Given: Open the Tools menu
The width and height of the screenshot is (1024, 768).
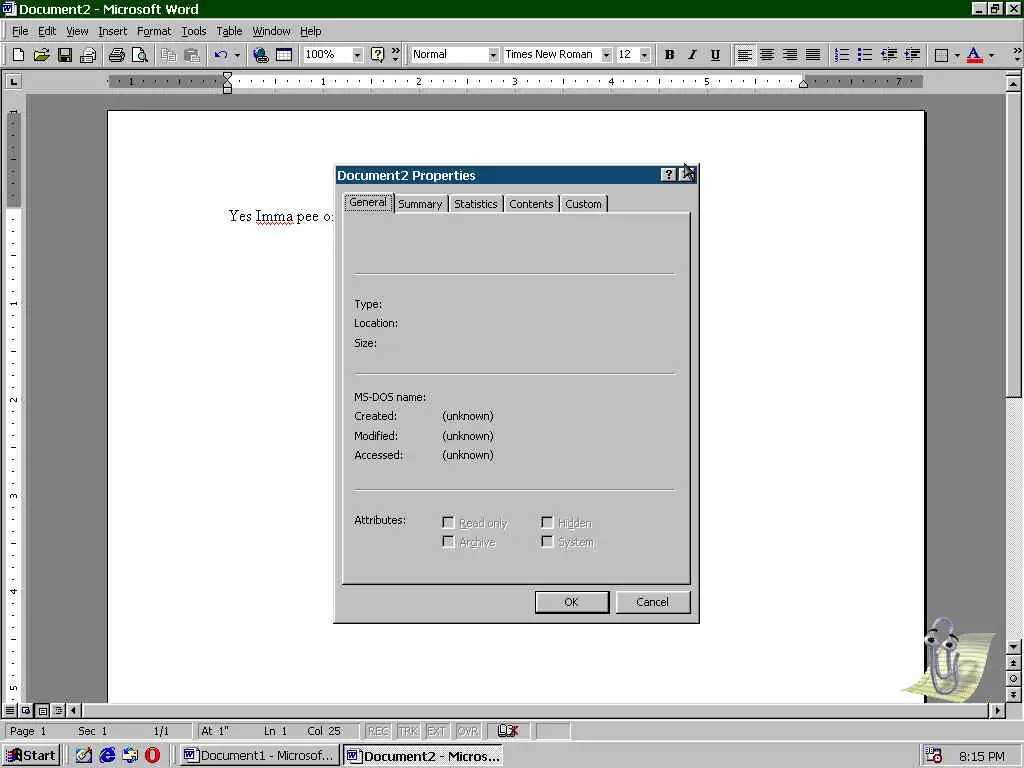Looking at the screenshot, I should coord(193,31).
